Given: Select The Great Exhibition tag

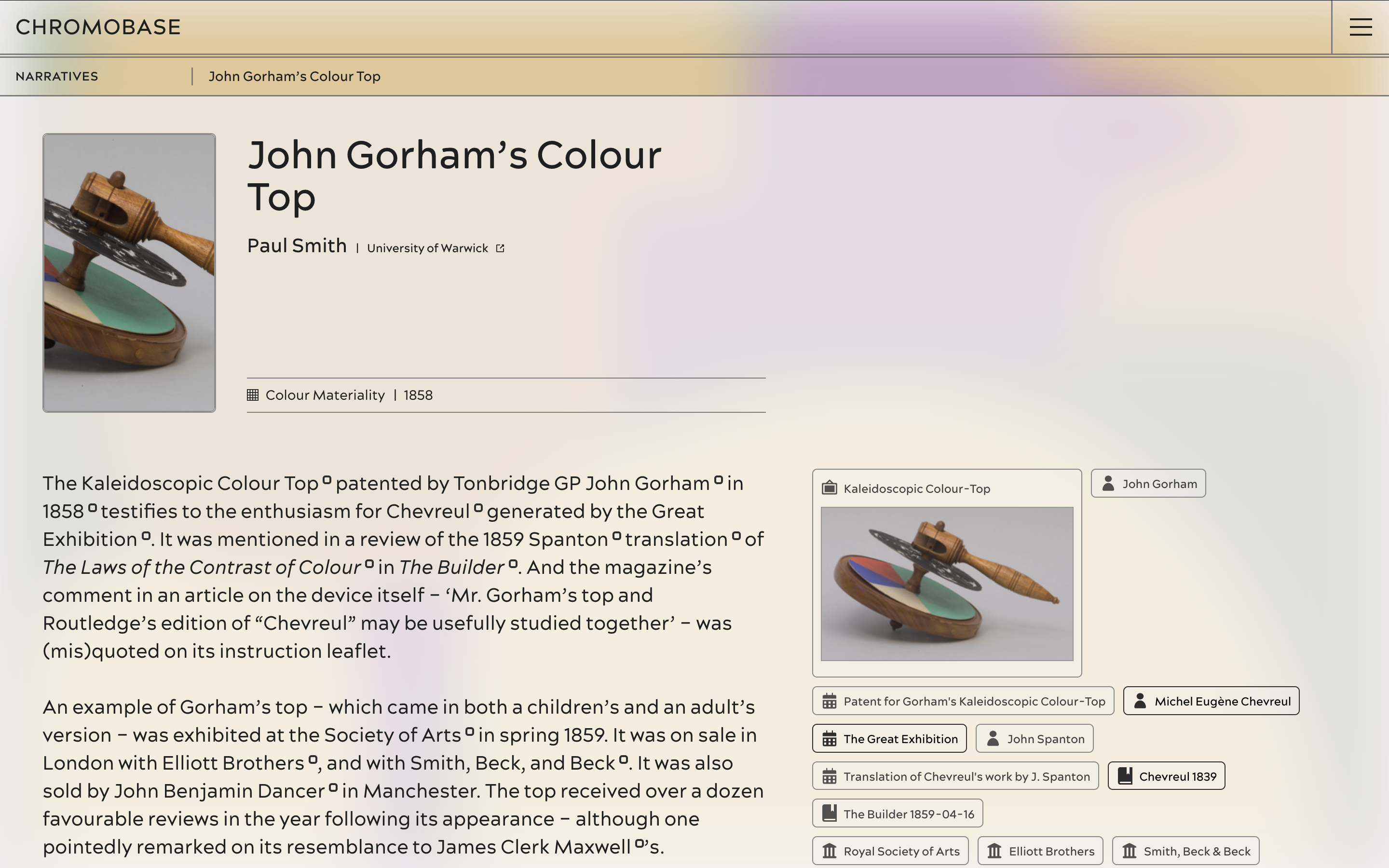Looking at the screenshot, I should pos(889,738).
